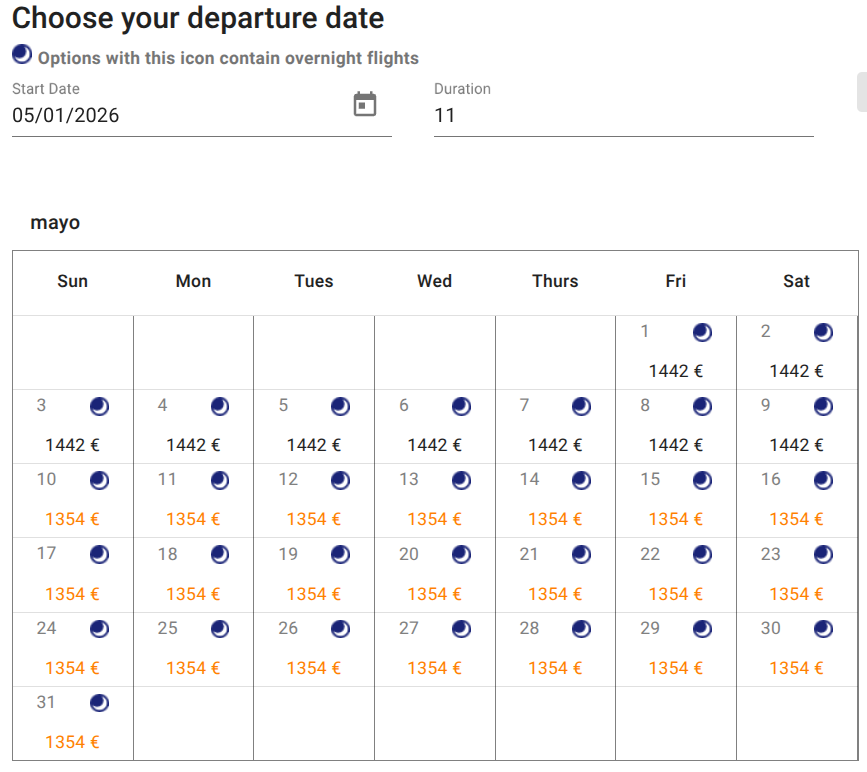The image size is (867, 772).
Task: Pick the 1442 € fare on May 9
Action: 796,445
